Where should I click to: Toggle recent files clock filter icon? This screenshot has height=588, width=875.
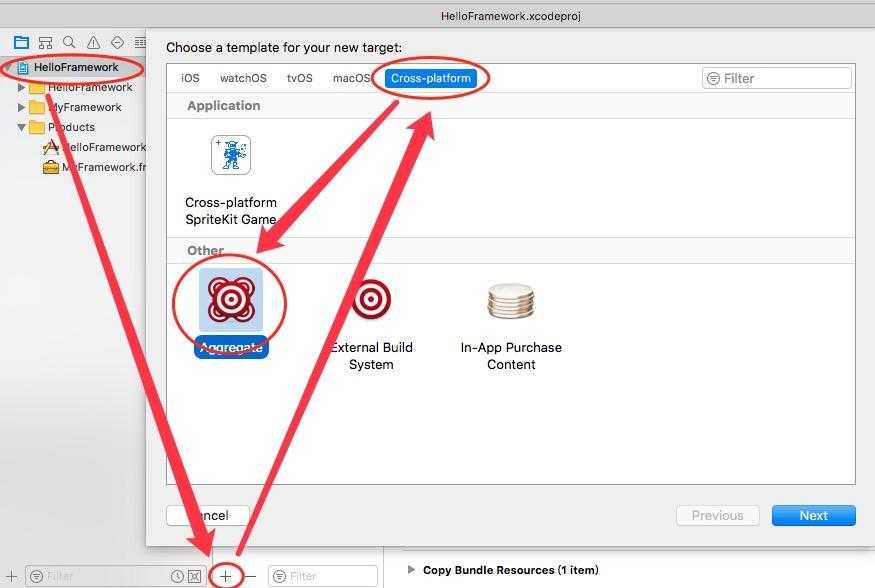[x=177, y=576]
